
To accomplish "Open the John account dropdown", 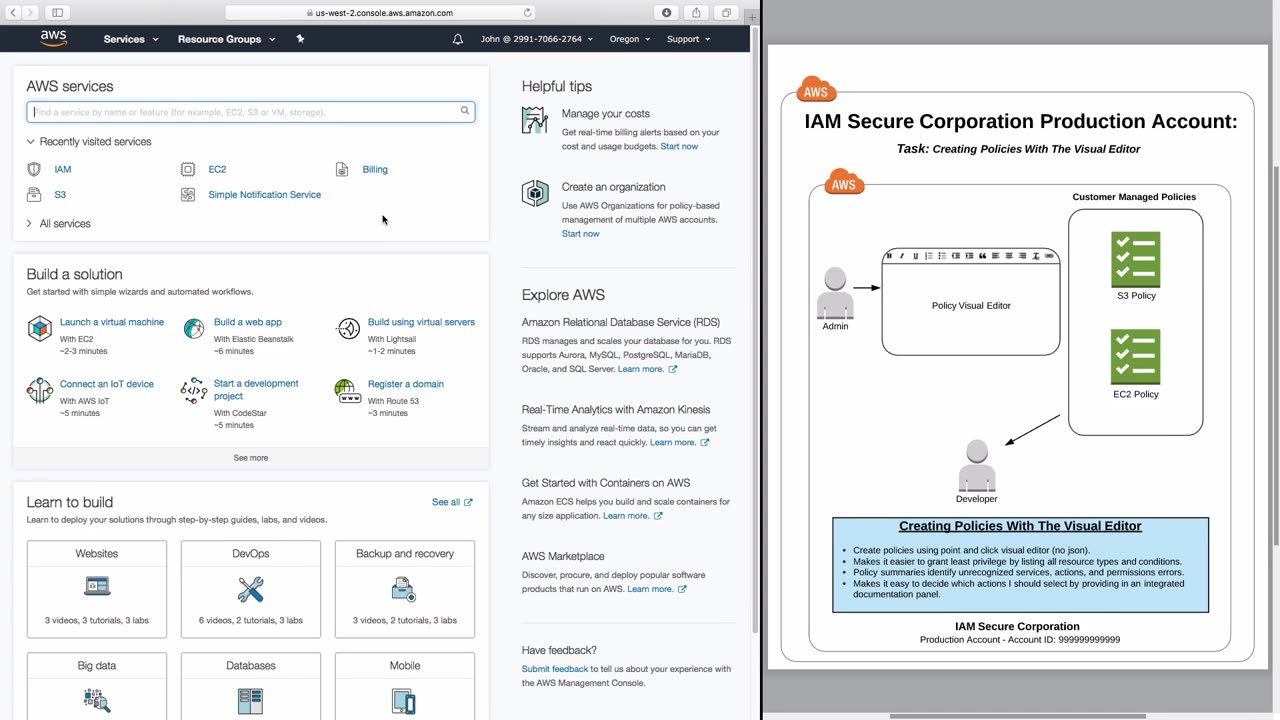I will pyautogui.click(x=537, y=39).
